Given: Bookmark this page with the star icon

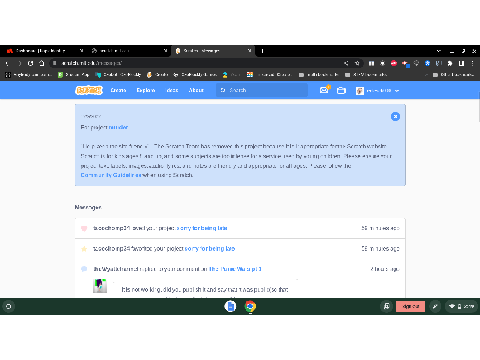Looking at the screenshot, I should 357,63.
